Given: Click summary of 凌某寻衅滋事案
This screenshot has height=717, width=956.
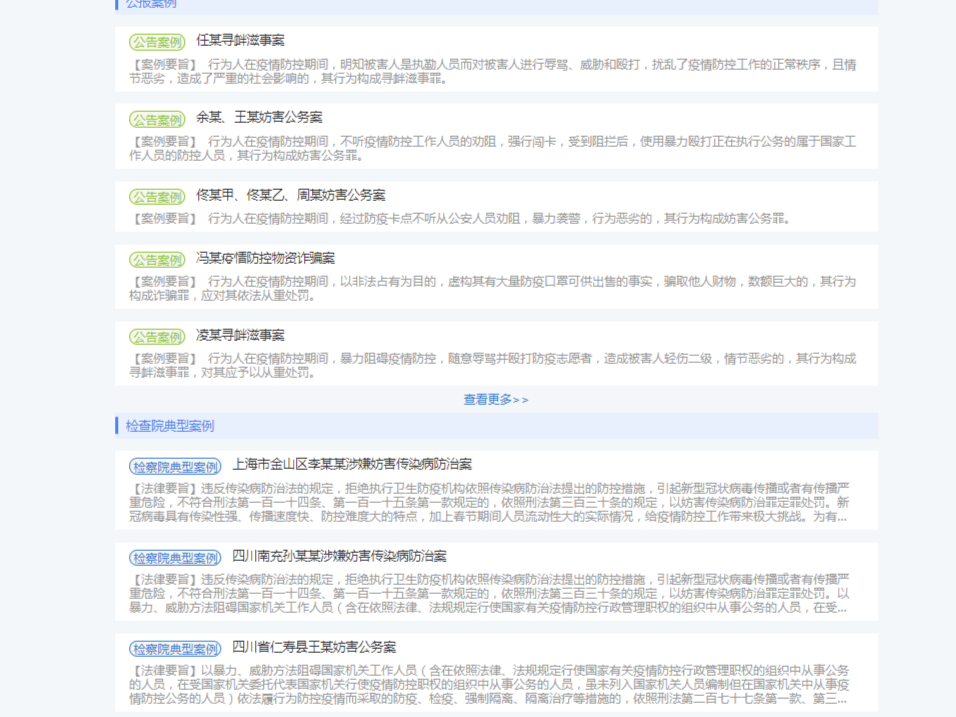Looking at the screenshot, I should point(493,365).
